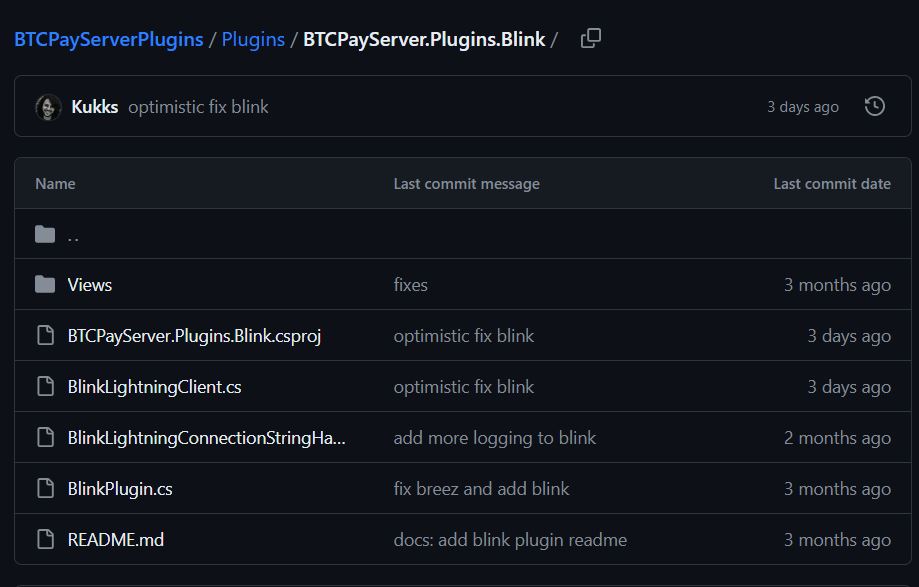Click the 'docs: add blink plugin readme' commit message
This screenshot has height=587, width=919.
(509, 539)
